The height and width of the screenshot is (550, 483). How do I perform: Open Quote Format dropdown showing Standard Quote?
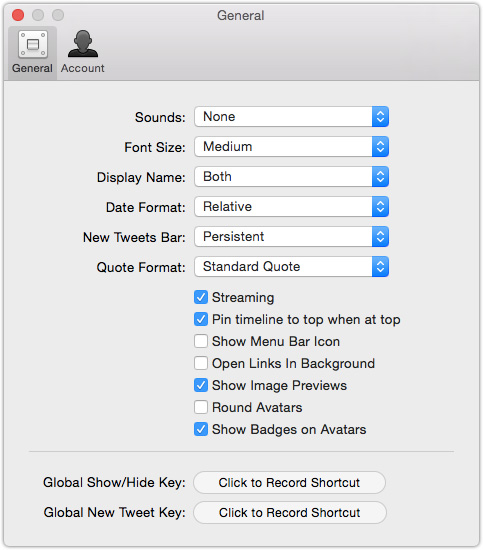291,267
